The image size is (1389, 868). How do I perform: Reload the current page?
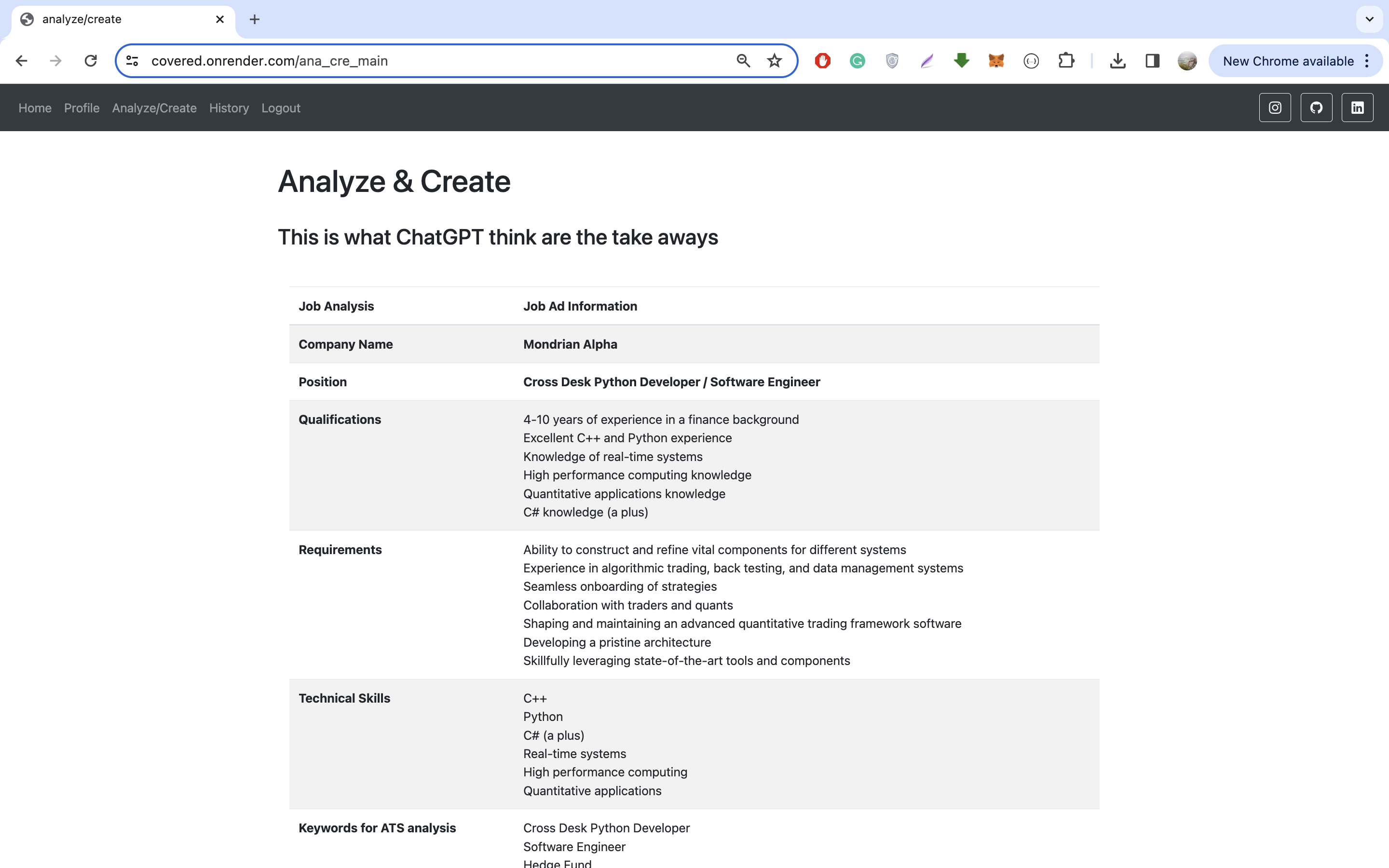(91, 61)
